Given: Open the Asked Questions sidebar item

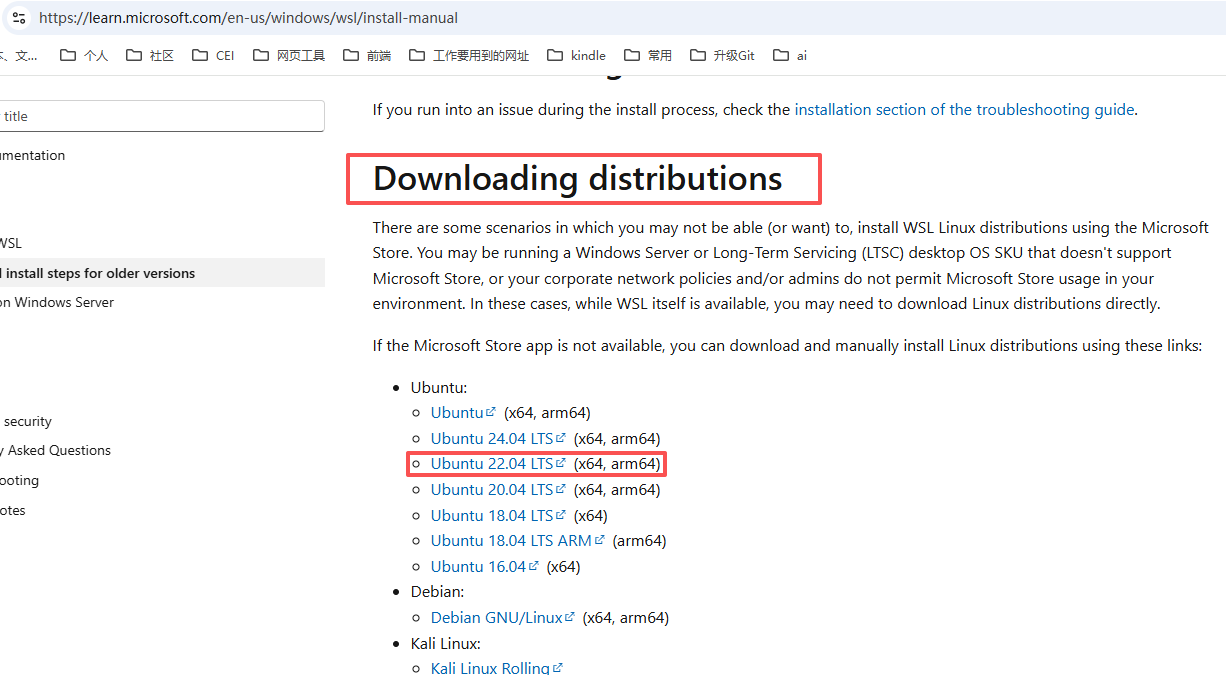Looking at the screenshot, I should point(56,451).
